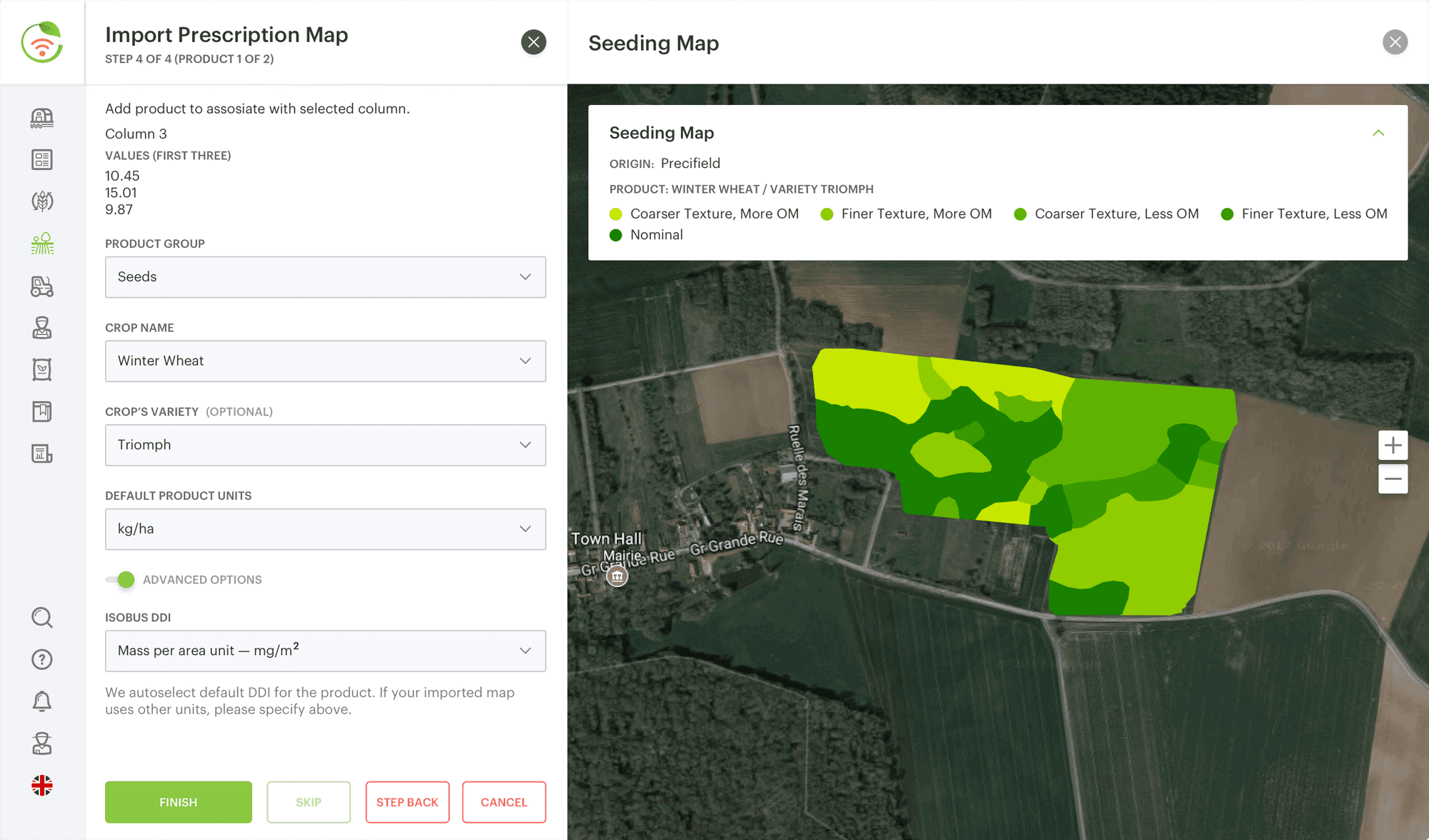This screenshot has height=840, width=1429.
Task: Click the search magnifier sidebar icon
Action: tap(42, 617)
